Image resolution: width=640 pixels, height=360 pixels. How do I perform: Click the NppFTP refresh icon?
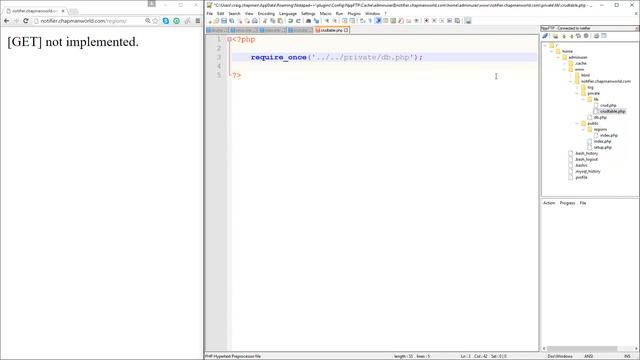578,36
